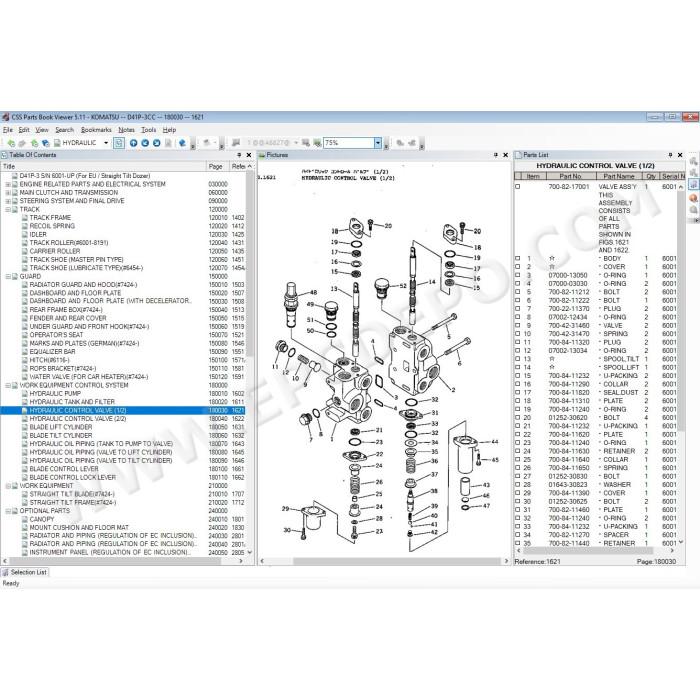Viewport: 700px width, 700px height.
Task: Click the Parts List vertical scrollbar
Action: pyautogui.click(x=681, y=362)
